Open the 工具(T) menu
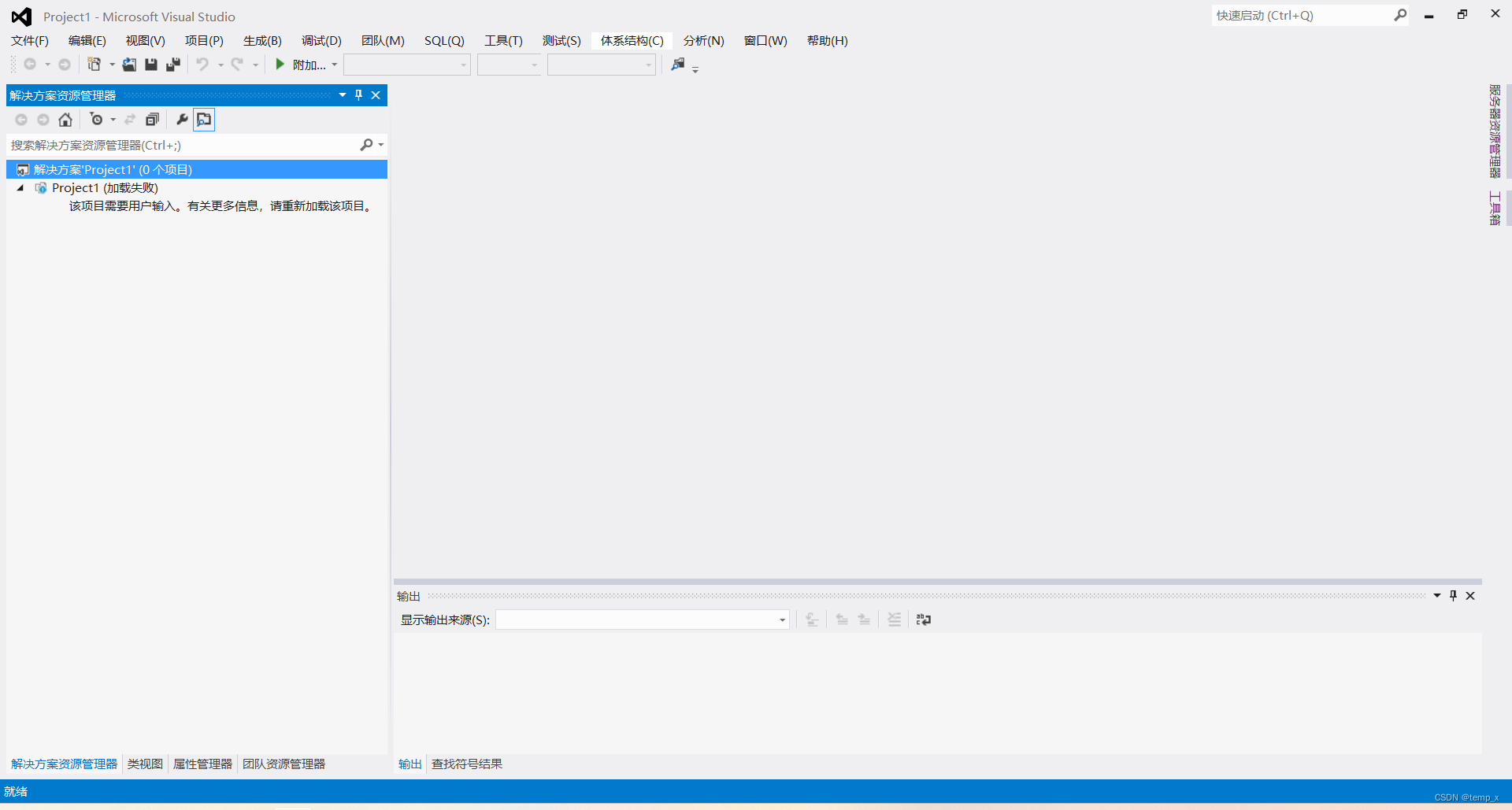 [503, 41]
